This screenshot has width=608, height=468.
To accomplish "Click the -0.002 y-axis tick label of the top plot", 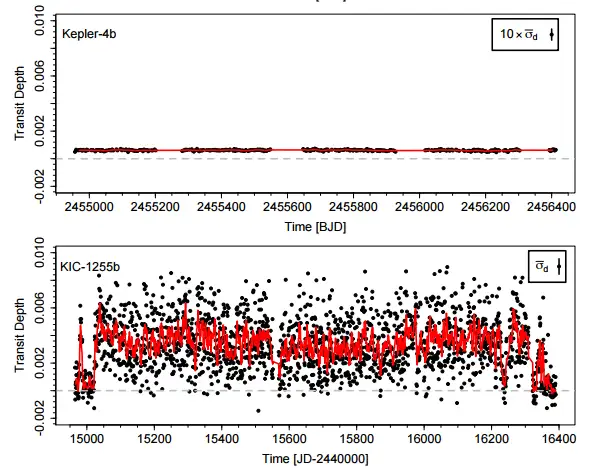I will 40,183.
